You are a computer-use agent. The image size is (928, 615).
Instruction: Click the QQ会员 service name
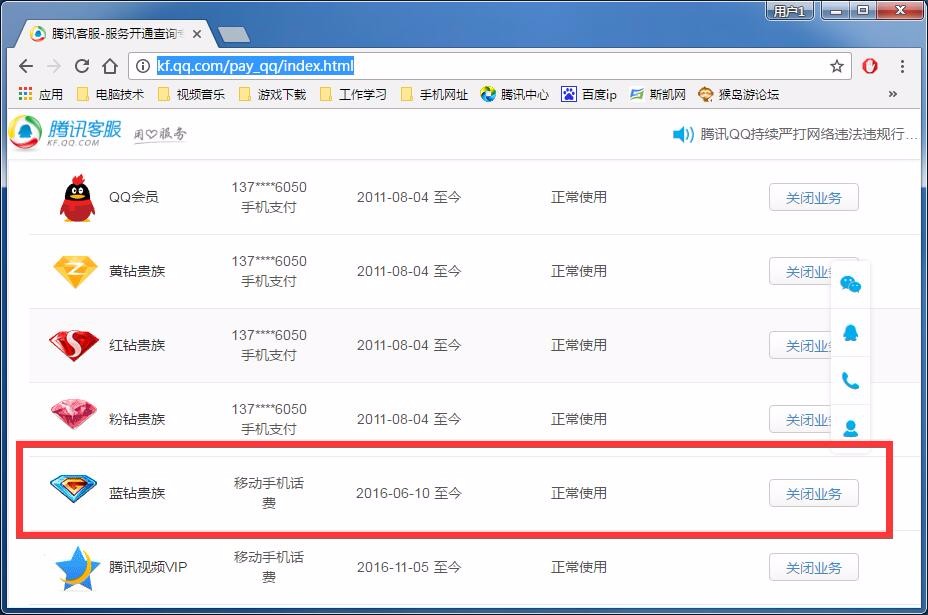click(x=134, y=197)
